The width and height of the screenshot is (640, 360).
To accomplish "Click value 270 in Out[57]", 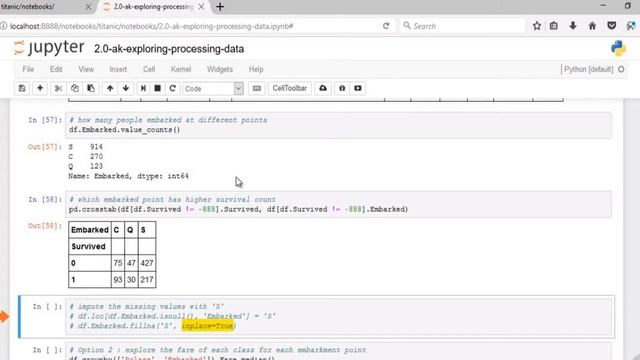I will tap(96, 156).
